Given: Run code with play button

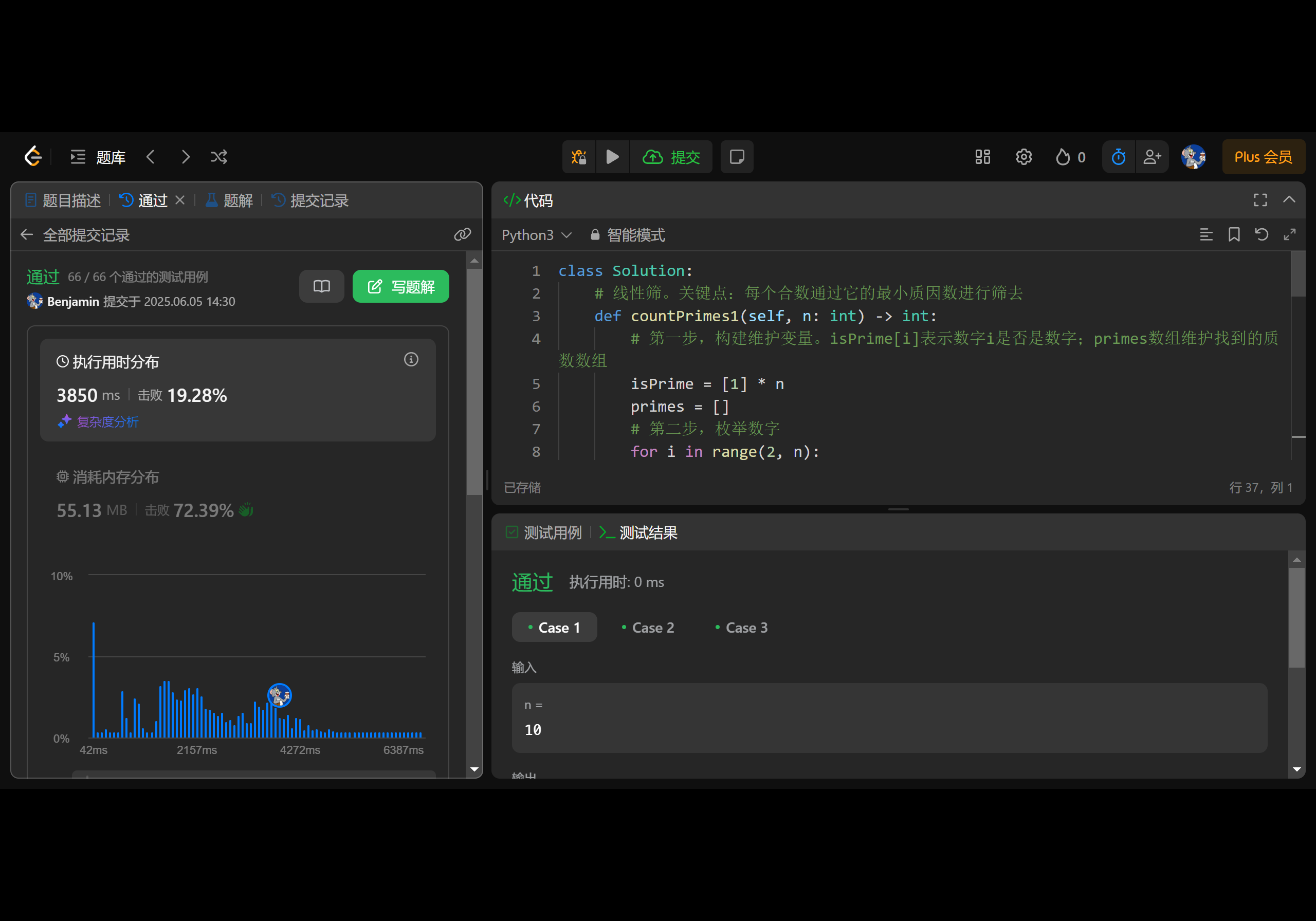Looking at the screenshot, I should [x=612, y=156].
